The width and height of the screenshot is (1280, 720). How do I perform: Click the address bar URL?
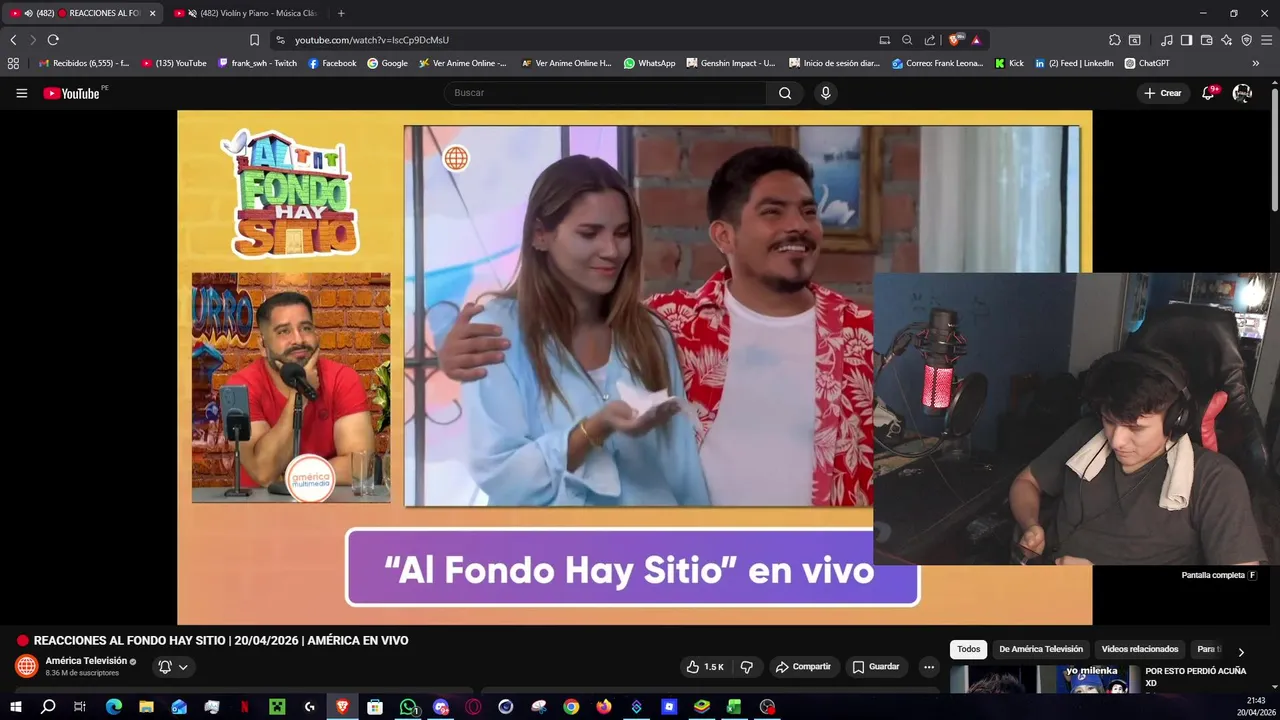pos(372,40)
